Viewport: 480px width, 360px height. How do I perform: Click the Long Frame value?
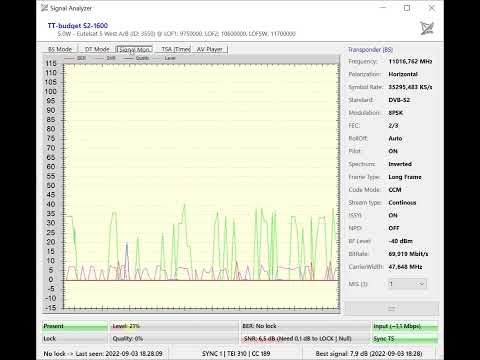click(x=405, y=177)
